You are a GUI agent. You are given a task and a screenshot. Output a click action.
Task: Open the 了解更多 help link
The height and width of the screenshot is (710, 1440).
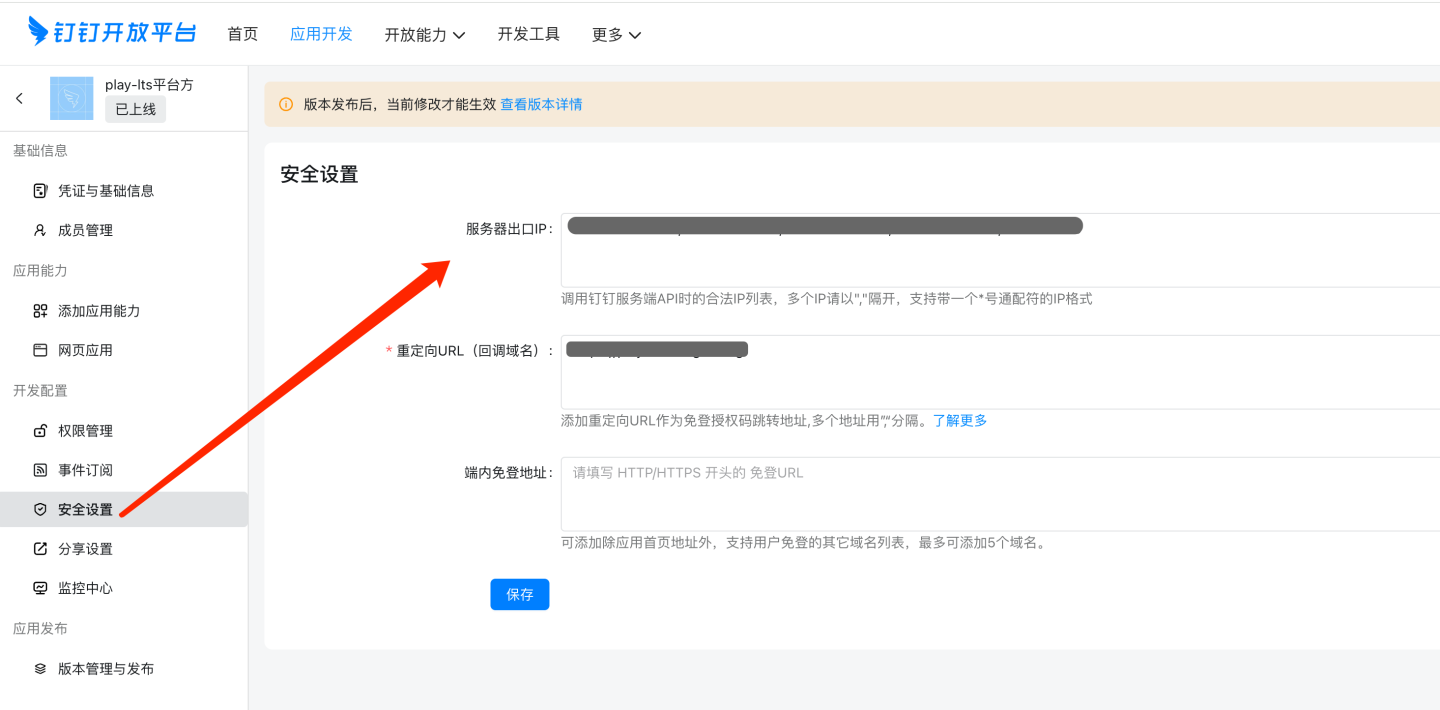pyautogui.click(x=960, y=420)
